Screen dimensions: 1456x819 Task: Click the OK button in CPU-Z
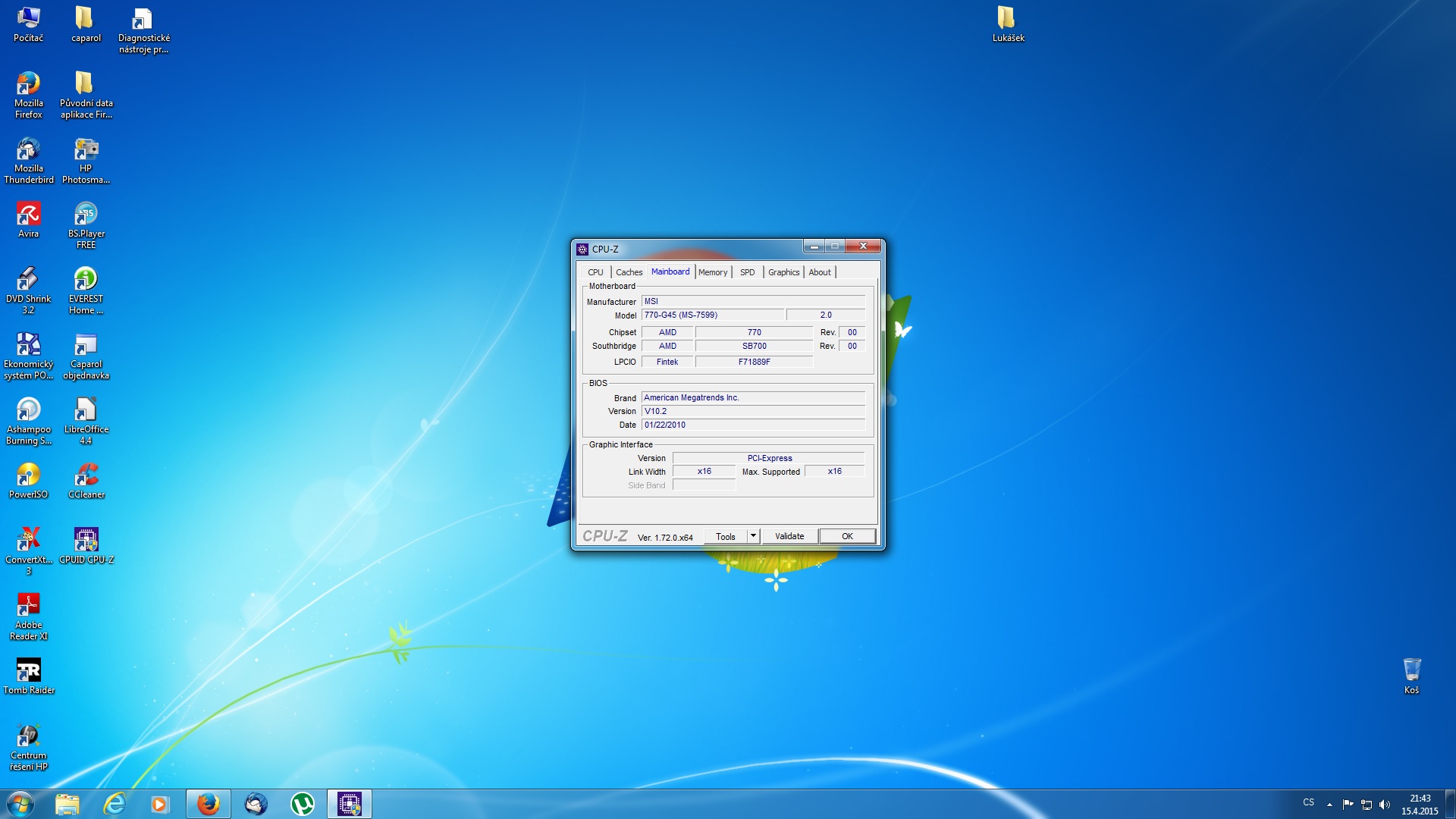click(847, 536)
